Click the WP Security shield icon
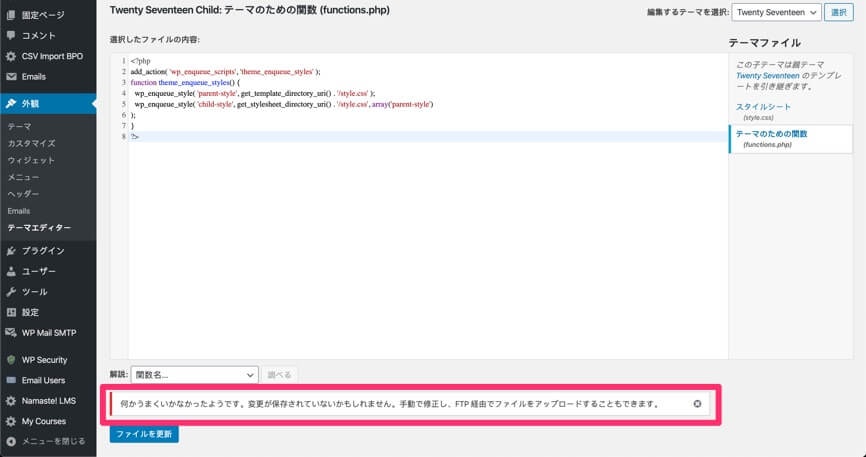The image size is (866, 457). [11, 360]
